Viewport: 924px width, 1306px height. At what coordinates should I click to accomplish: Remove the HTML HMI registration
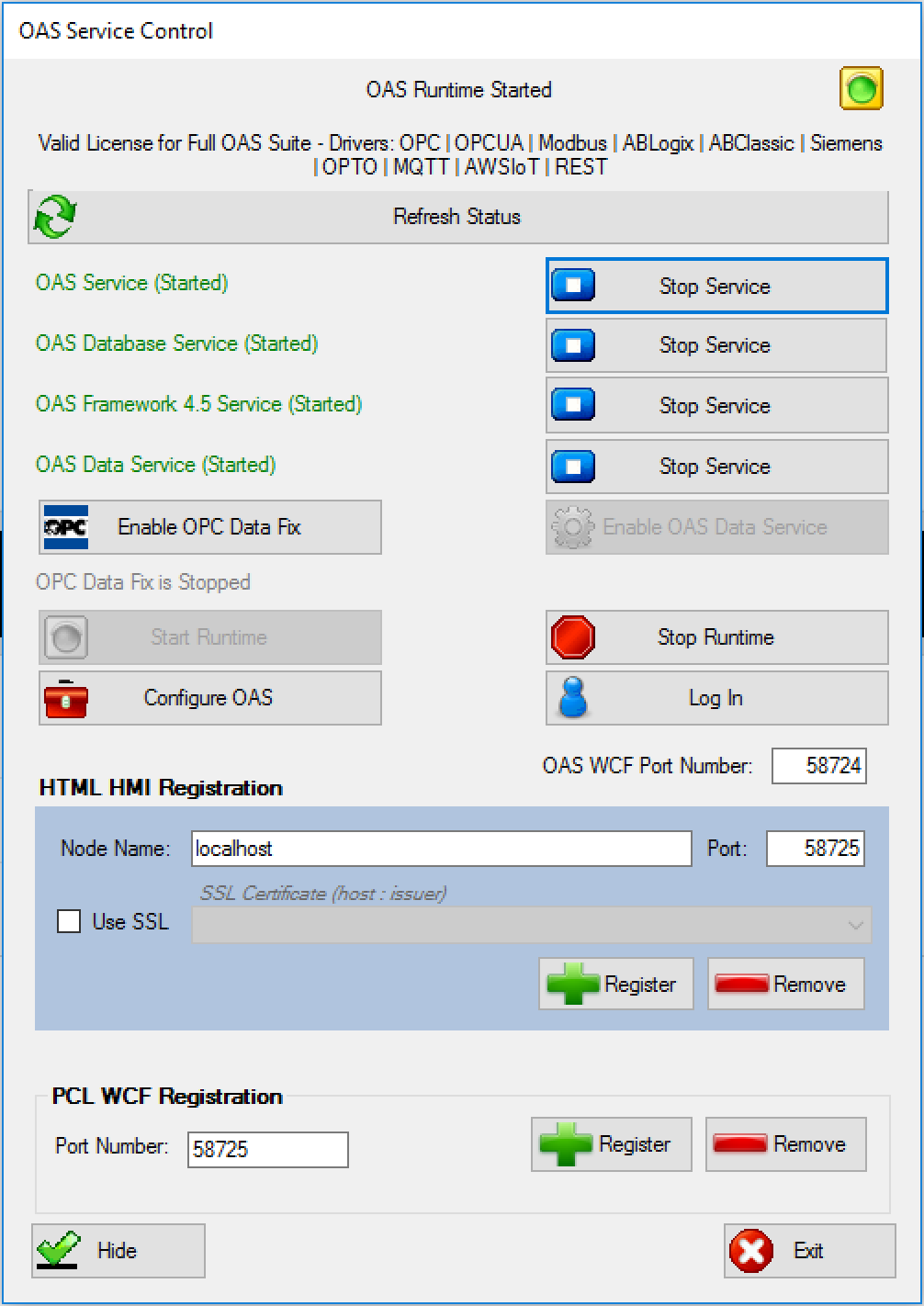786,985
